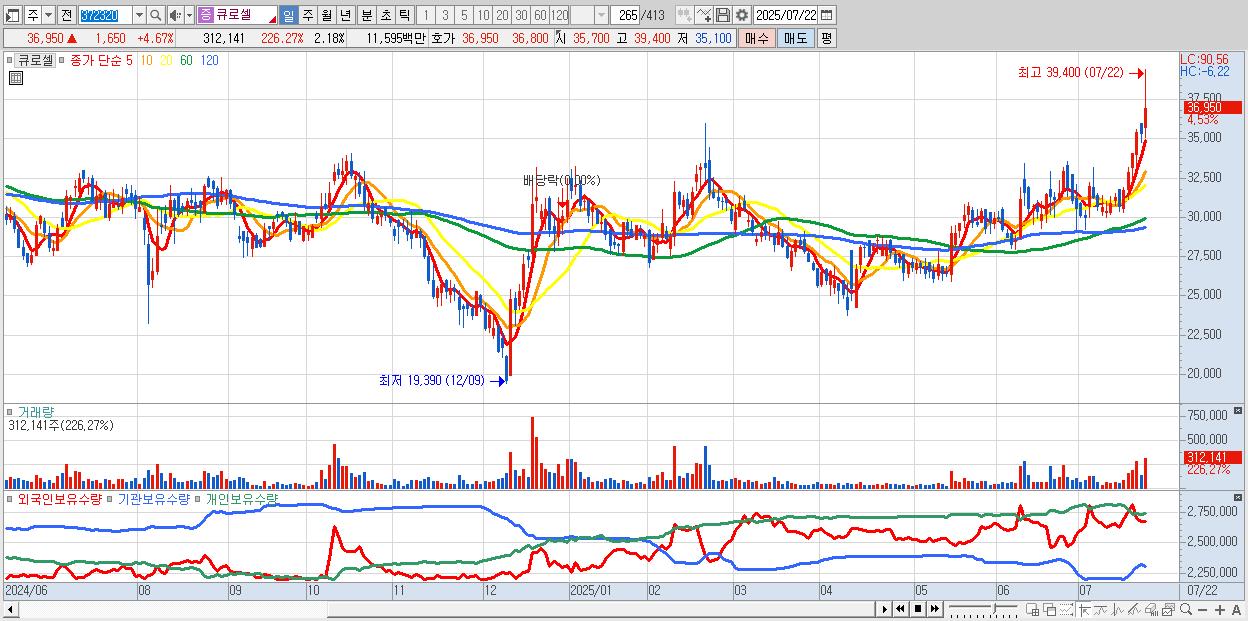This screenshot has height=621, width=1248.
Task: Click the fast forward replay button
Action: click(x=935, y=609)
